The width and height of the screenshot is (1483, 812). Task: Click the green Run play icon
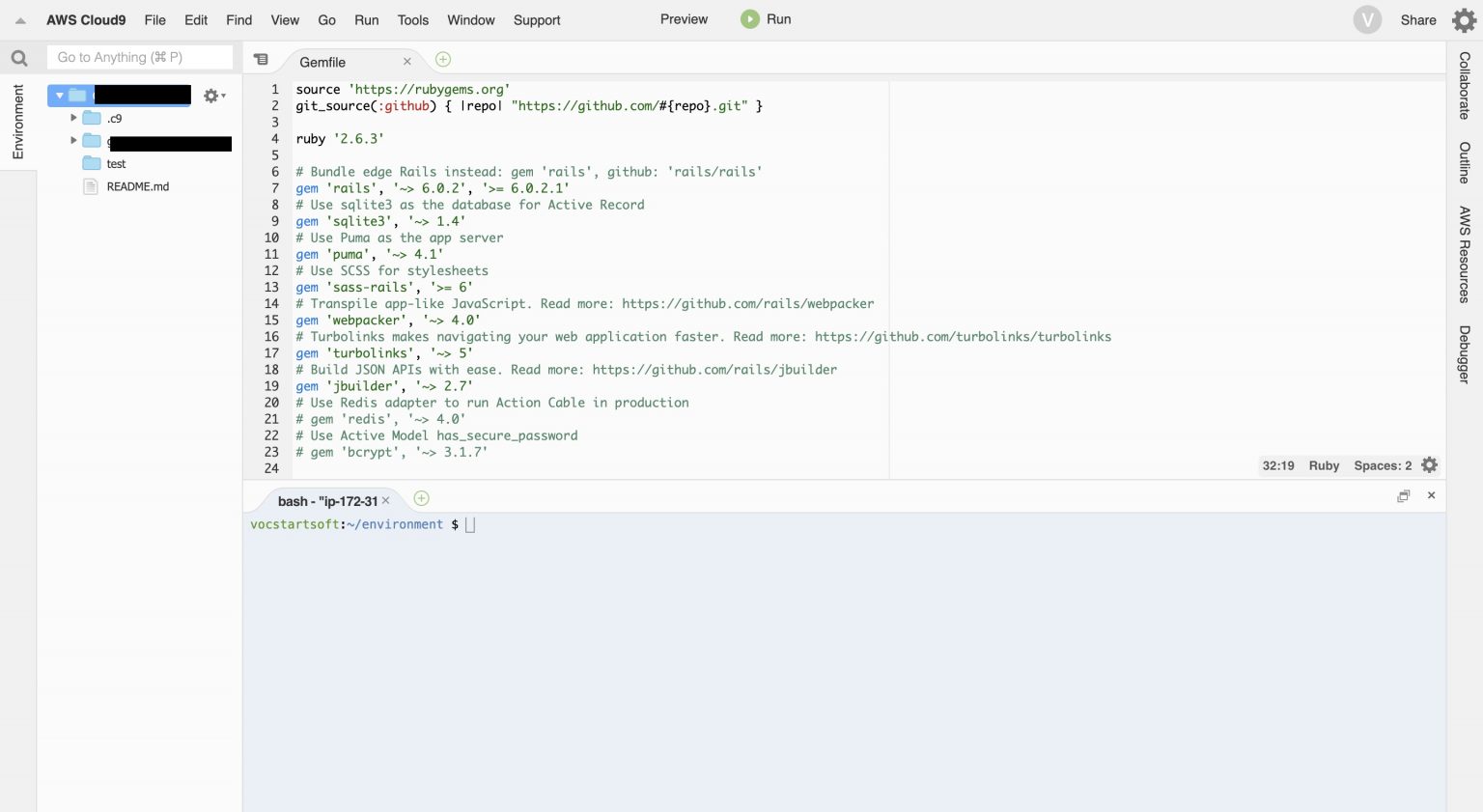750,19
